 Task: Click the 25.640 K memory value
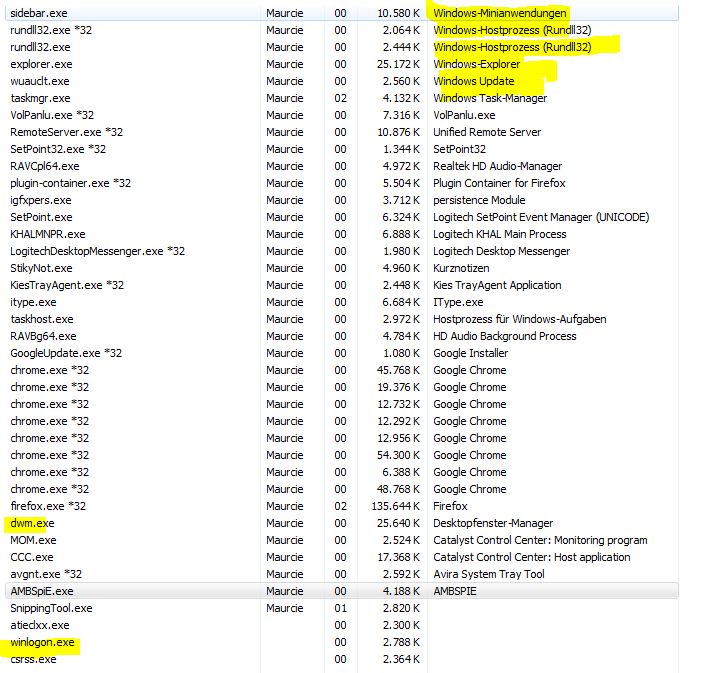point(398,524)
